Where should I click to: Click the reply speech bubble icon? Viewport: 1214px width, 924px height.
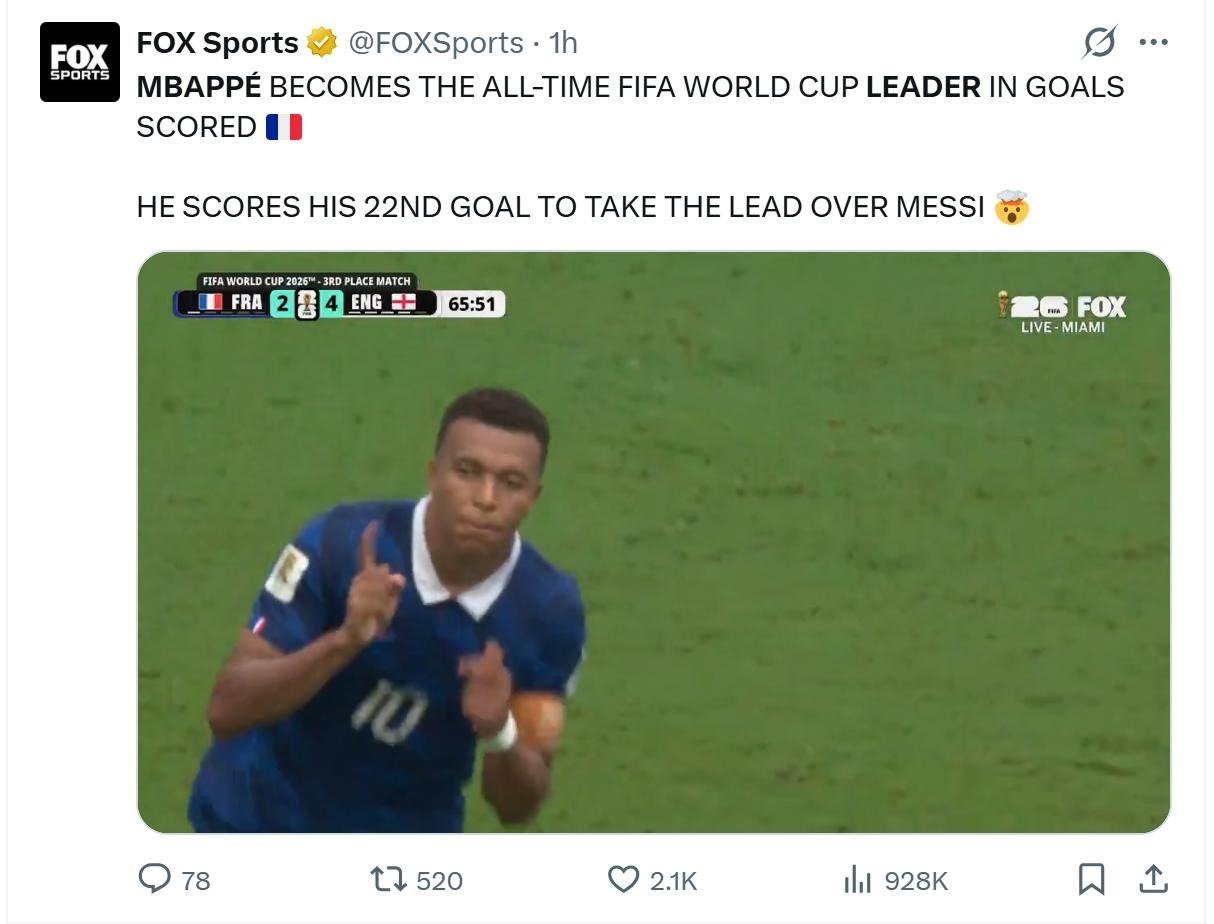point(154,879)
